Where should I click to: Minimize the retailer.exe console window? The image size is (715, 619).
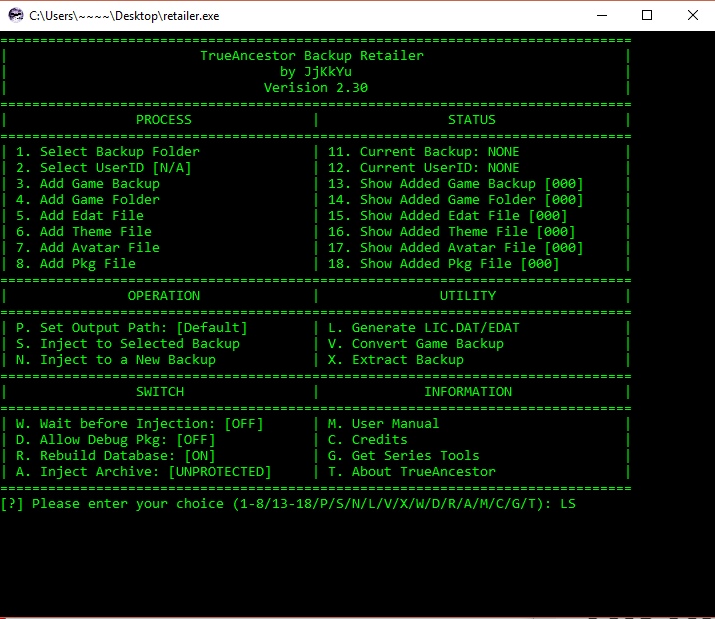click(x=601, y=15)
